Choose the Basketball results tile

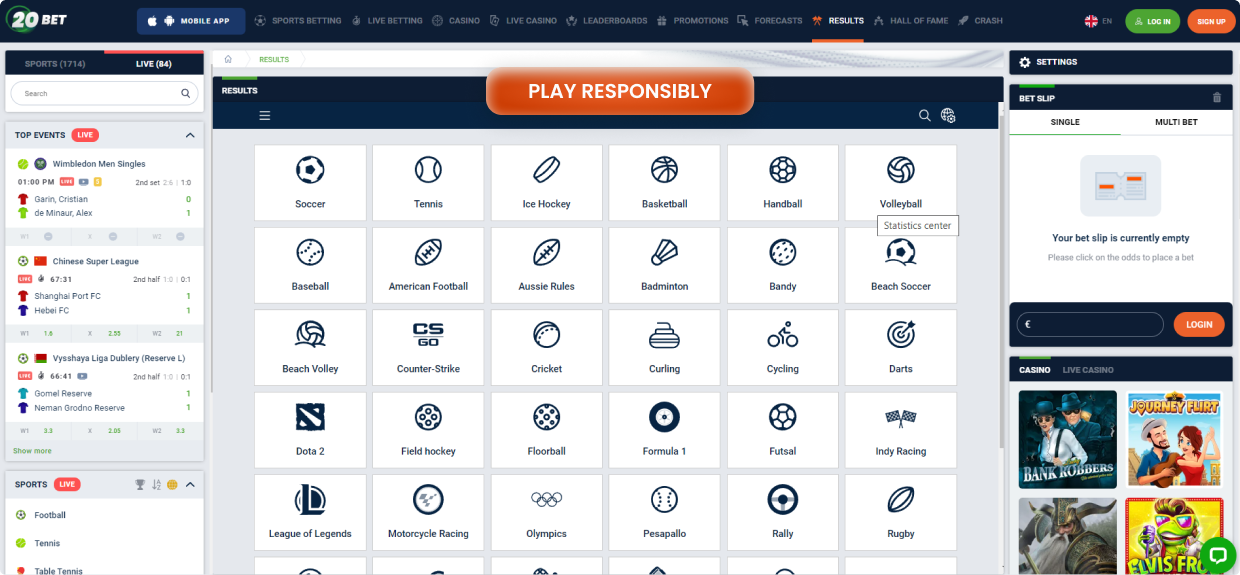(x=664, y=183)
